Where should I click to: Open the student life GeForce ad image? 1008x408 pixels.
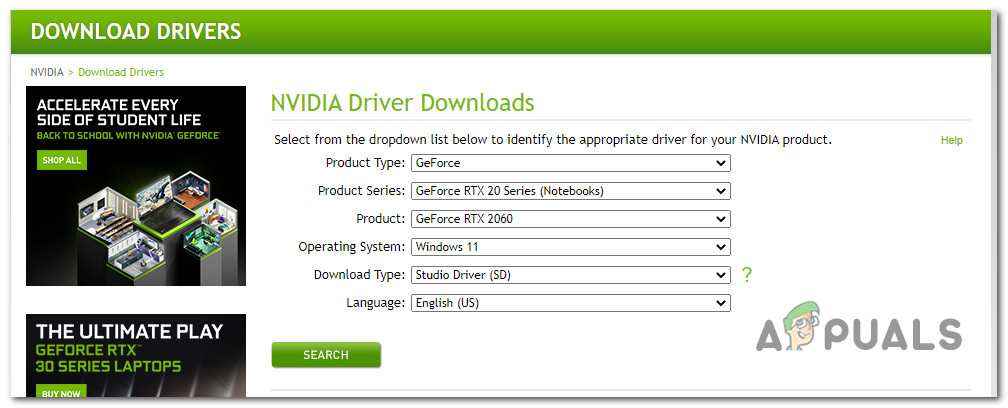(x=136, y=186)
